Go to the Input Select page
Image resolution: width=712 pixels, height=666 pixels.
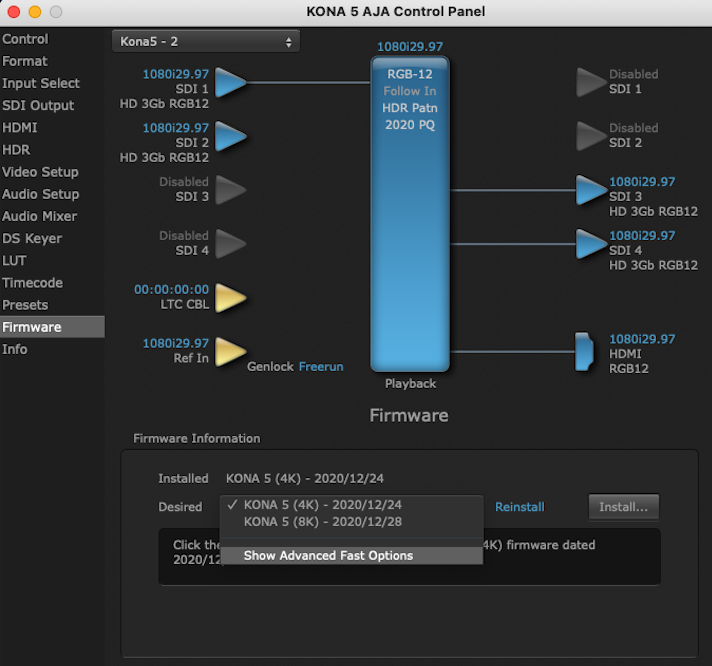tap(41, 83)
